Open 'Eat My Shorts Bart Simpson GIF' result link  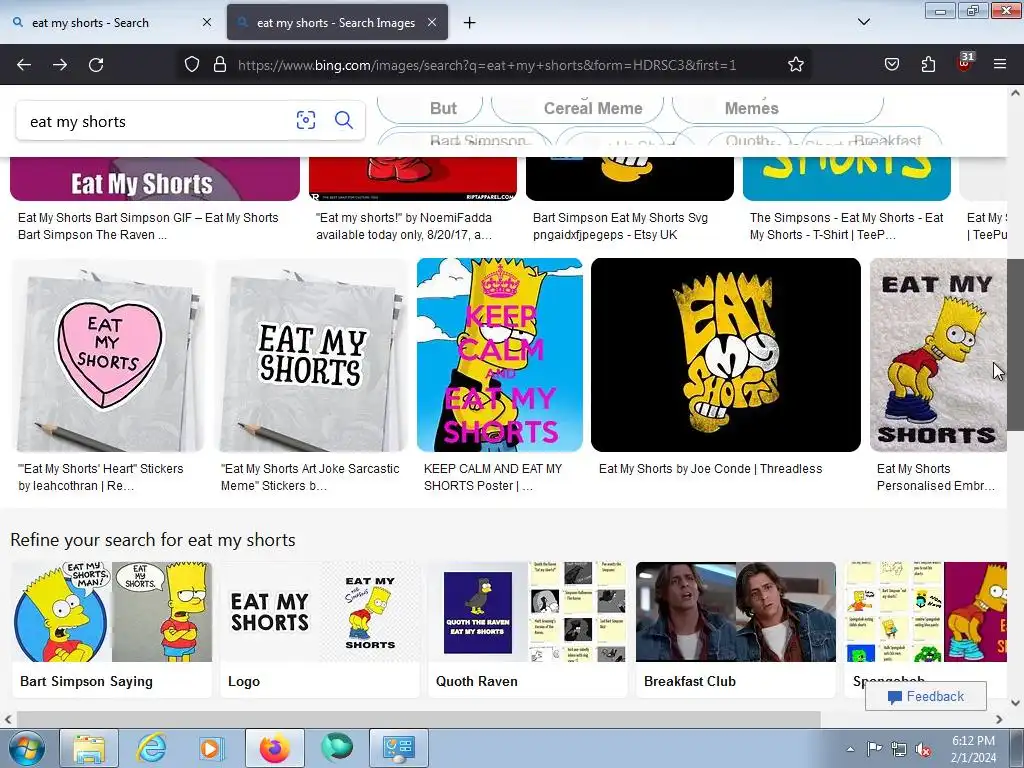tap(148, 226)
